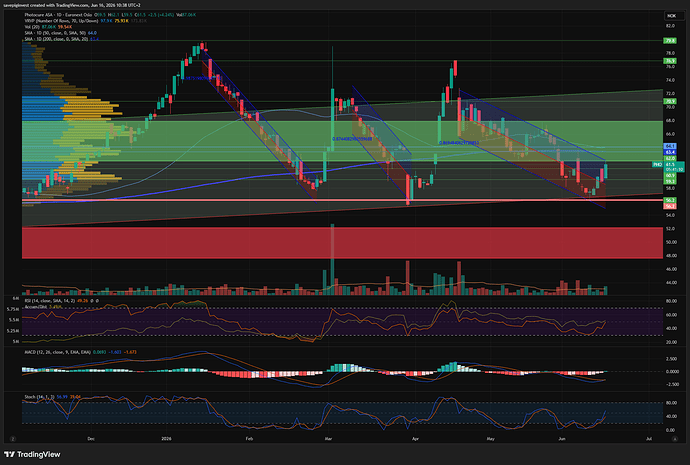Click the Feb label on time axis
Screen dimensions: 690x465
pyautogui.click(x=249, y=439)
